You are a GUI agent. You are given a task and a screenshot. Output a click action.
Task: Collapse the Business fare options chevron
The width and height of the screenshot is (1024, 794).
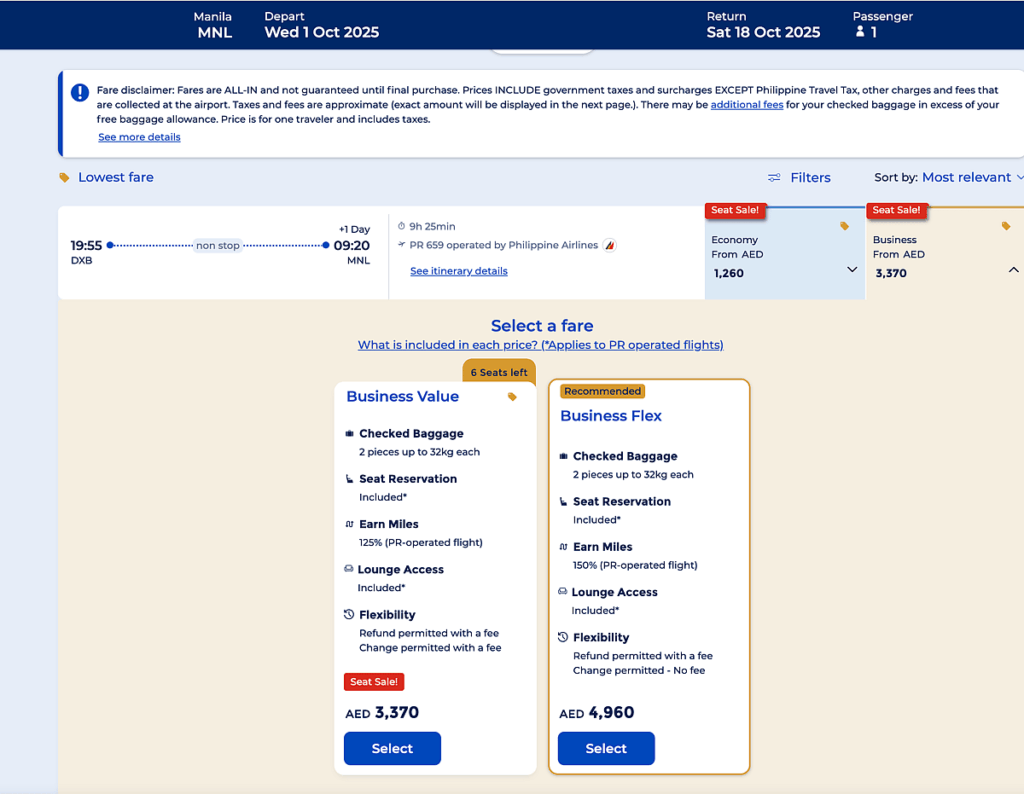1013,270
